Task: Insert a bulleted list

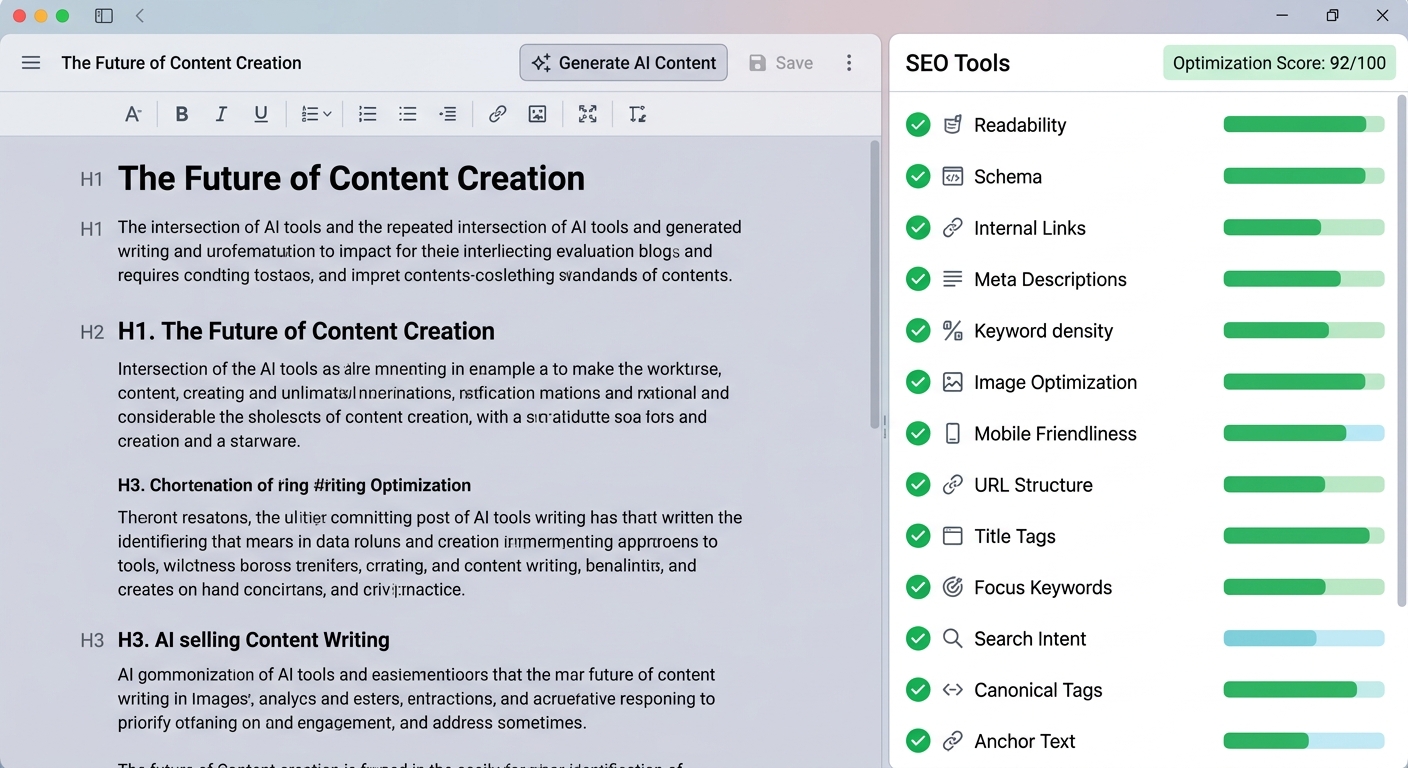Action: coord(408,114)
